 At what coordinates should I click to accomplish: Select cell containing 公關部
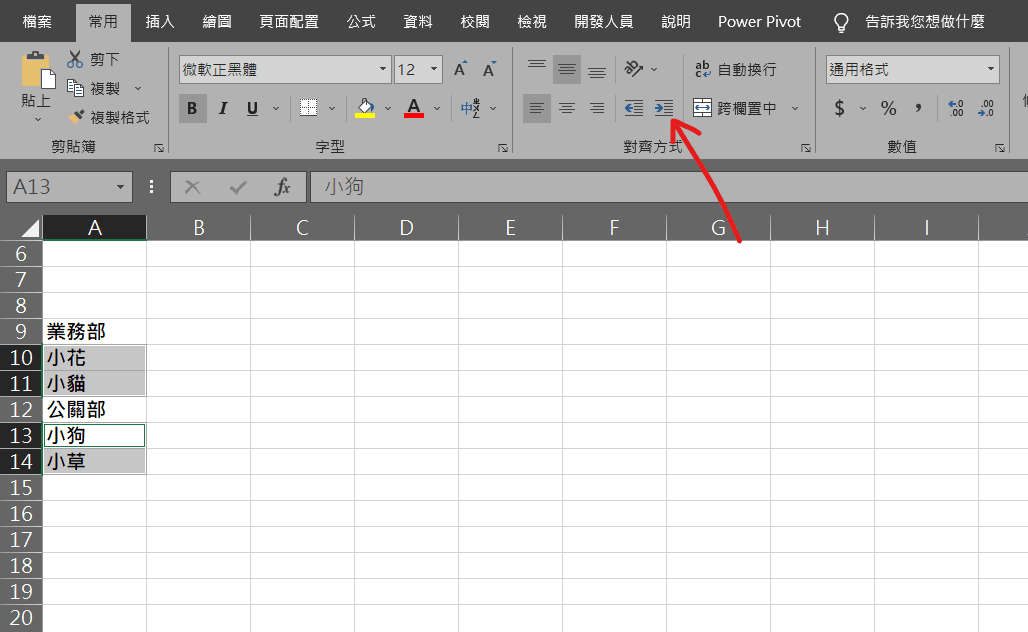coord(95,410)
